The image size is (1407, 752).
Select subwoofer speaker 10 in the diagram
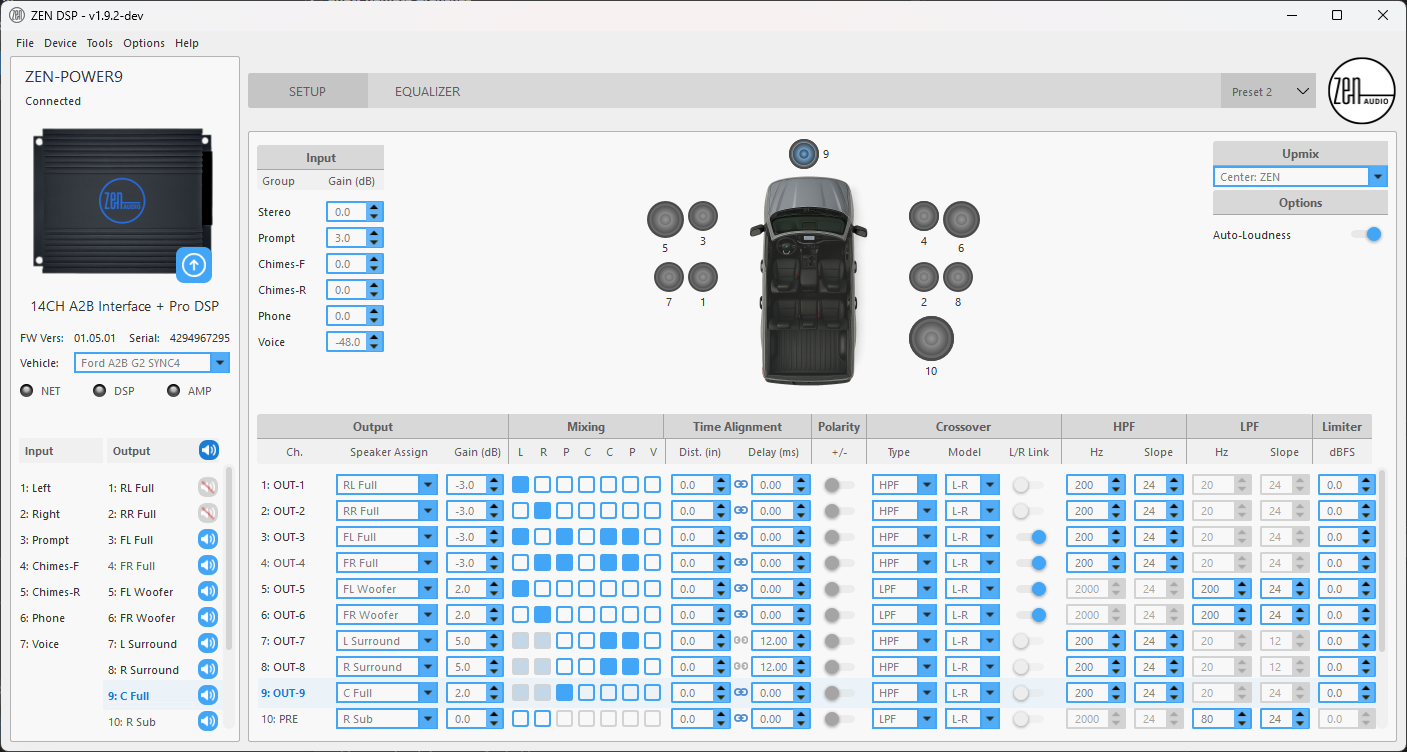pyautogui.click(x=931, y=339)
